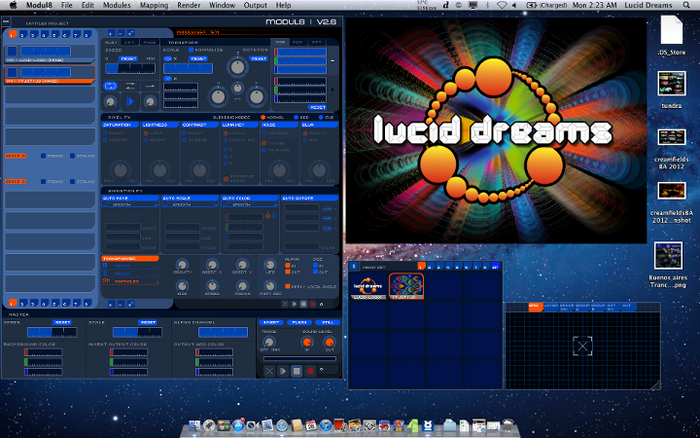Viewport: 700px width, 438px height.
Task: Select the Sub blending mode radio
Action: point(321,117)
